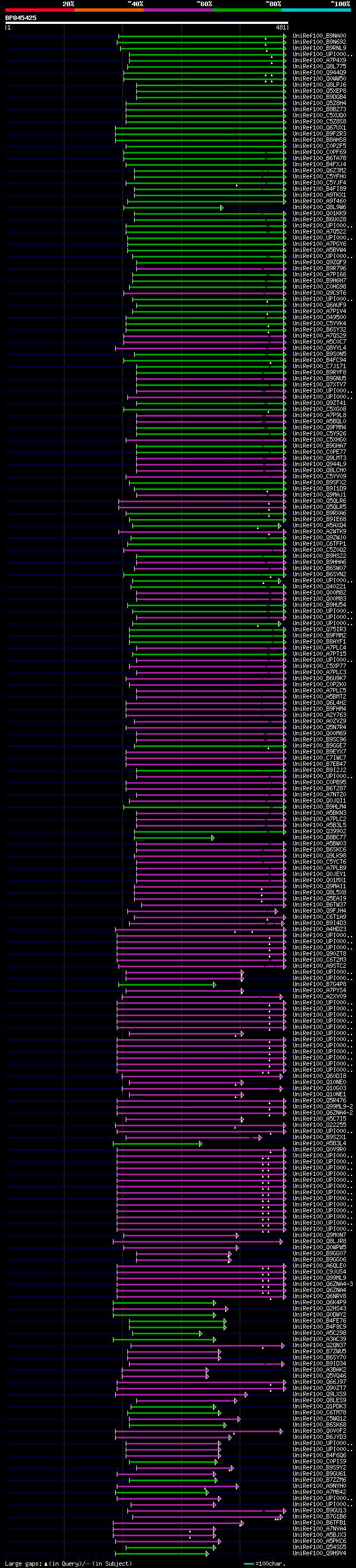Click the UniRef100_B7ZWU5 label
The image size is (356, 1568).
point(319,1351)
